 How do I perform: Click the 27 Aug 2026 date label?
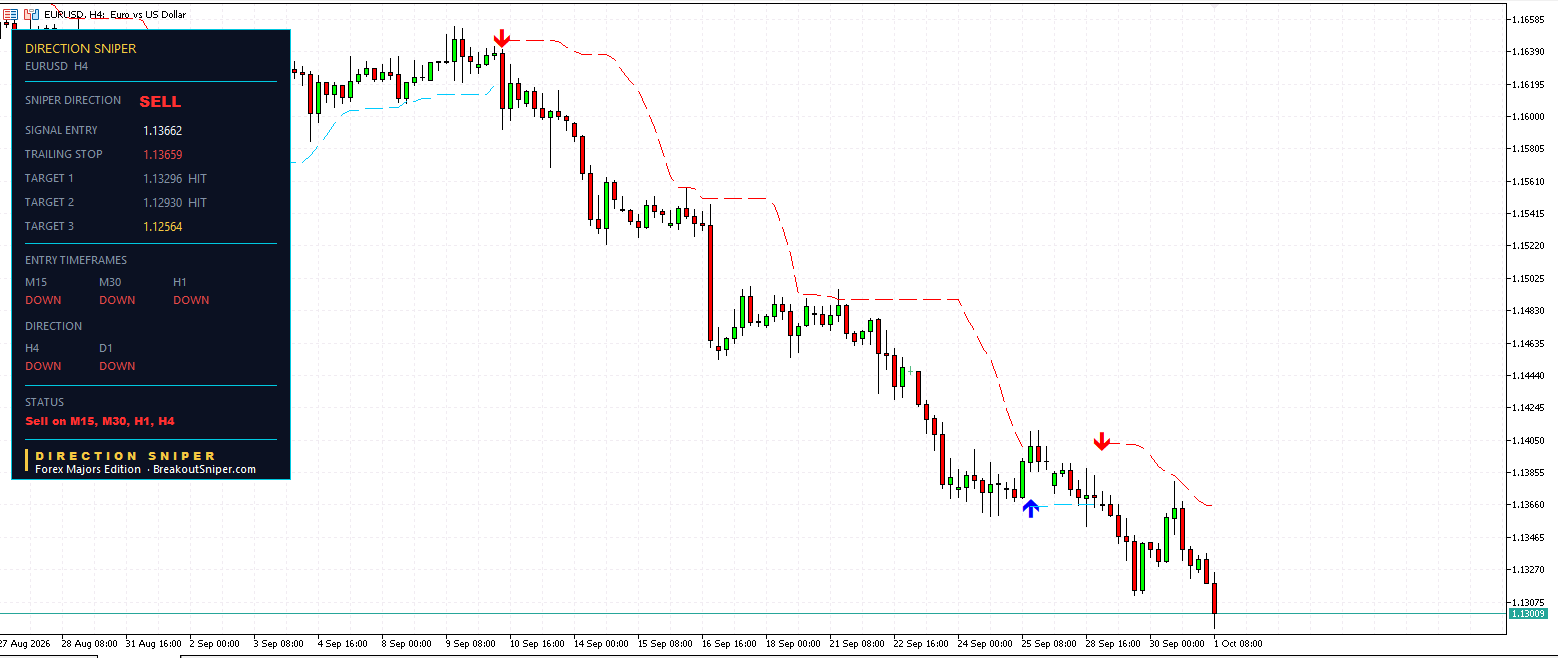[27, 643]
